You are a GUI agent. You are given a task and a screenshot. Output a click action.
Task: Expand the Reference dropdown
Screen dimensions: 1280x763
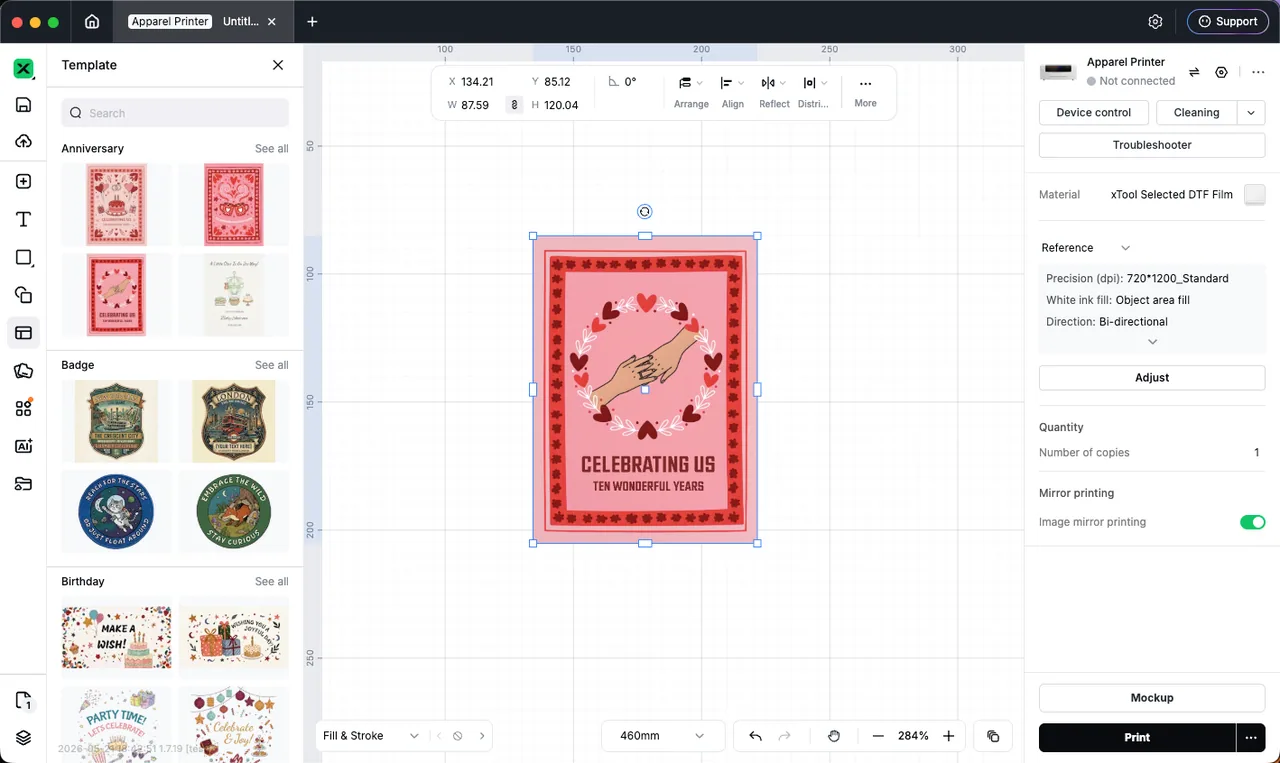[1086, 248]
